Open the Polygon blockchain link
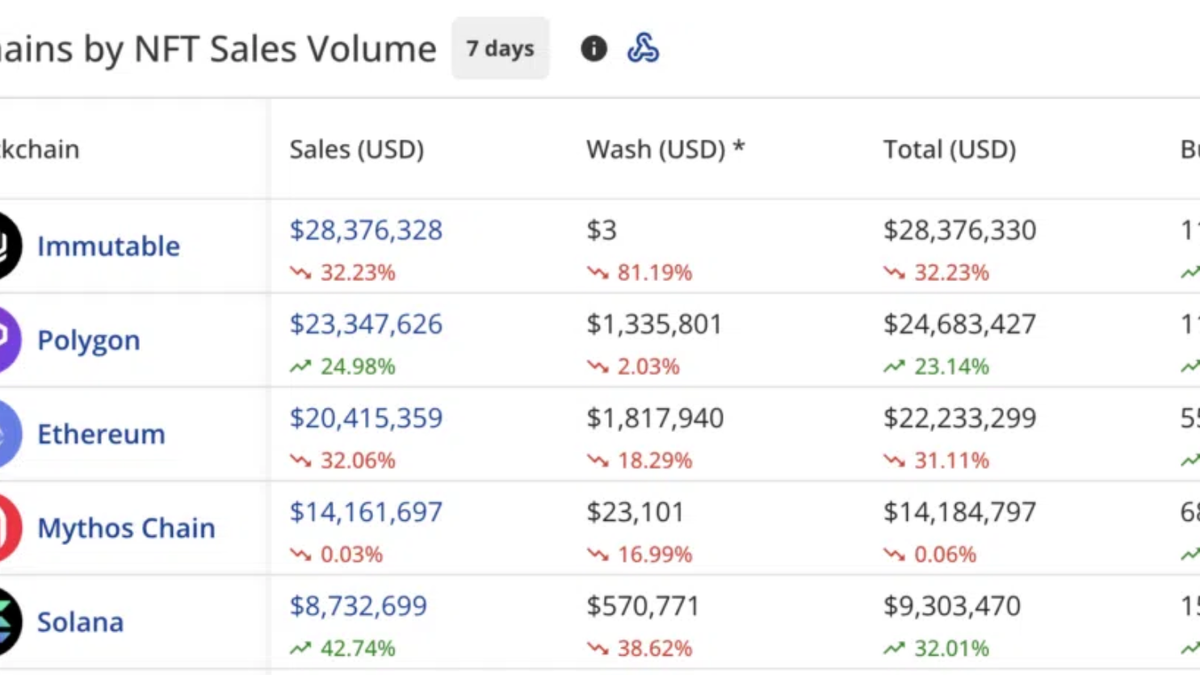This screenshot has width=1200, height=675. click(x=88, y=340)
